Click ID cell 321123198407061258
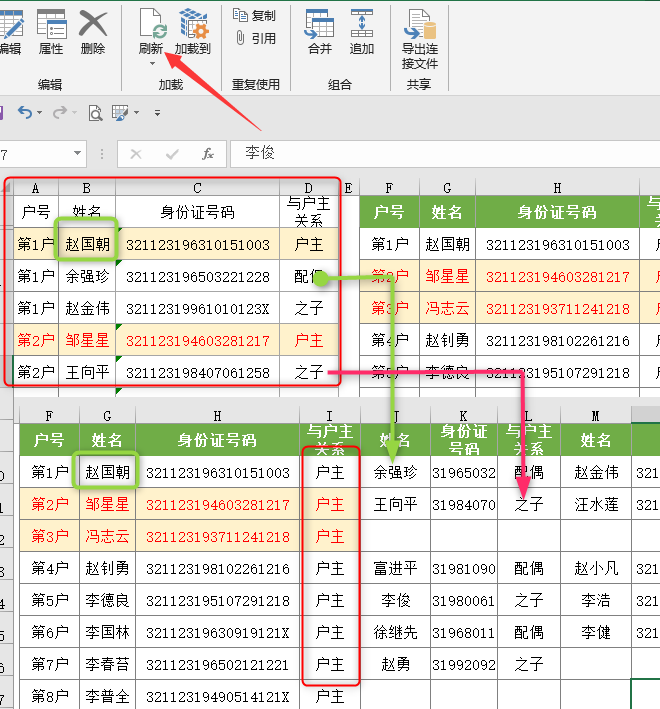The height and width of the screenshot is (709, 660). tap(198, 372)
